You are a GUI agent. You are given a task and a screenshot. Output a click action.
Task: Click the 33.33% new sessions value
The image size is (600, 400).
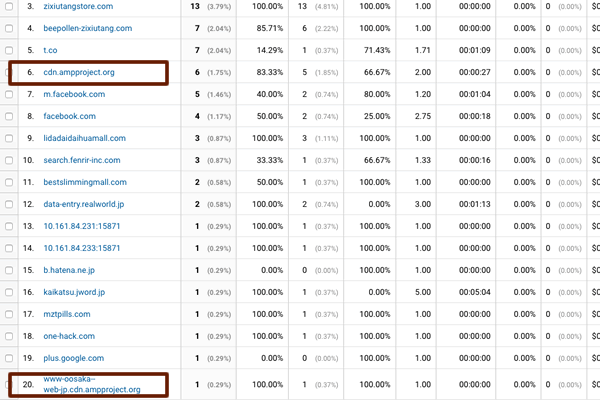pyautogui.click(x=270, y=160)
